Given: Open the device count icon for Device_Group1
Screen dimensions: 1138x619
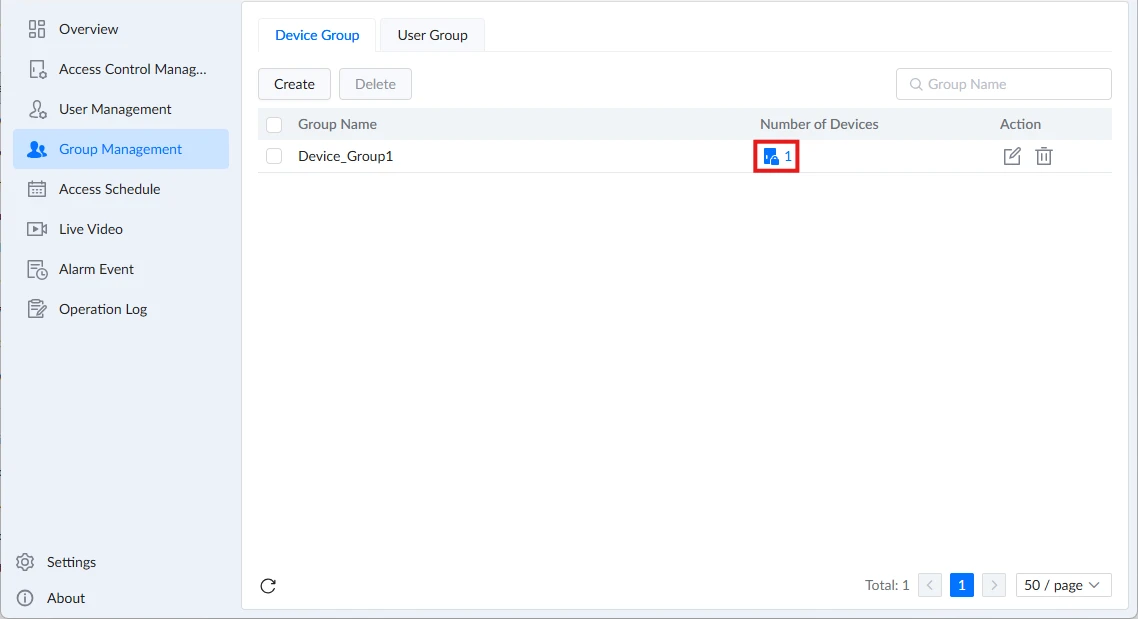Looking at the screenshot, I should [771, 156].
